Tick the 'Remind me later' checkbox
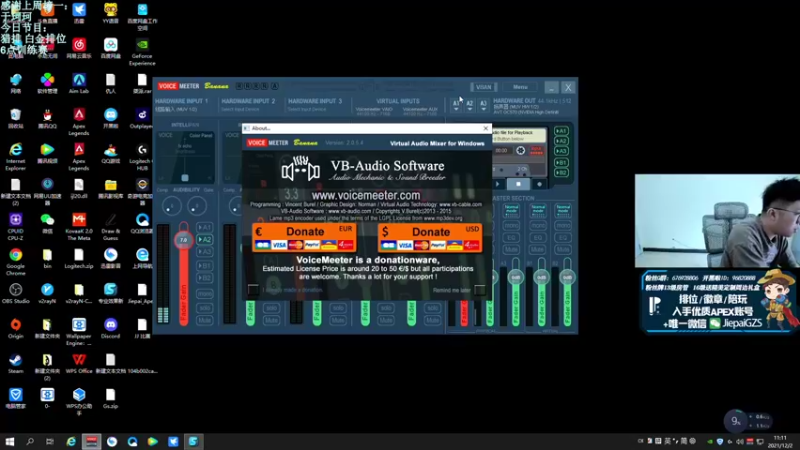The image size is (800, 450). pyautogui.click(x=480, y=290)
